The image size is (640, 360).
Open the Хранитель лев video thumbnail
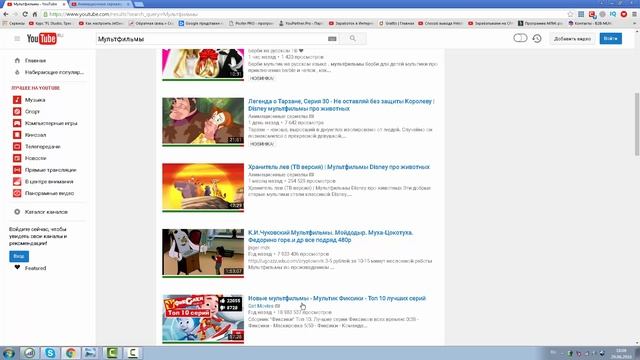pos(203,187)
